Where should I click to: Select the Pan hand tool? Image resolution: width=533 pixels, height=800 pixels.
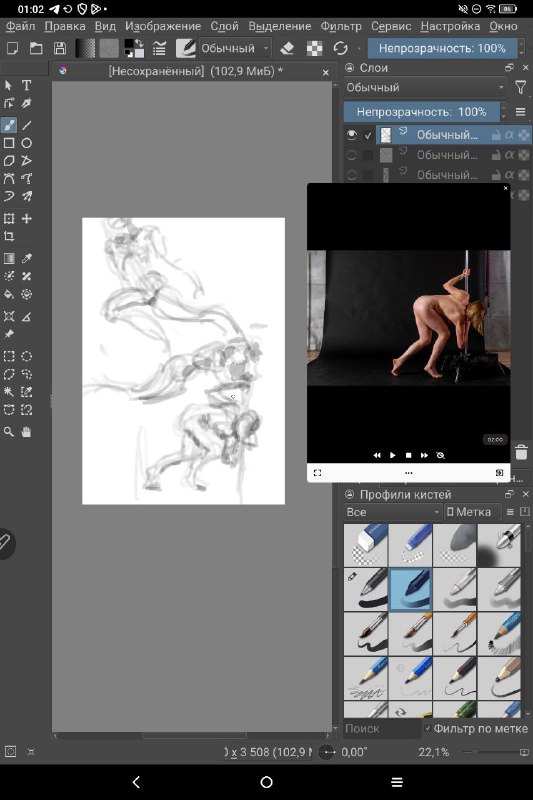click(27, 432)
